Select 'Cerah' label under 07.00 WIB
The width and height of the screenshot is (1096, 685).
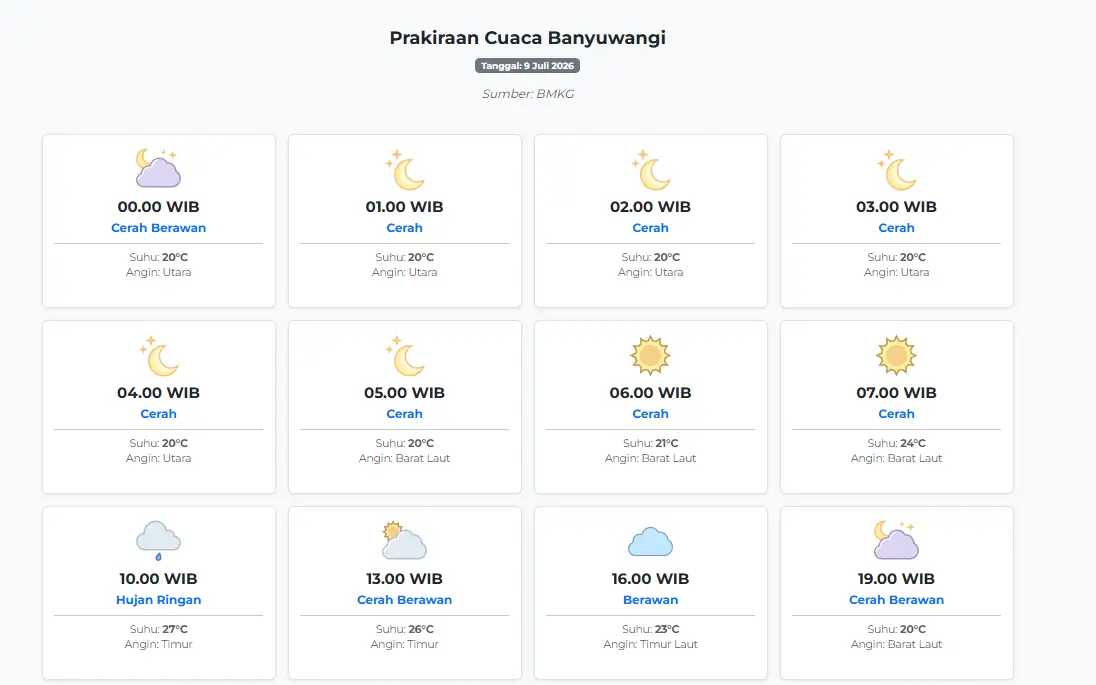point(897,414)
